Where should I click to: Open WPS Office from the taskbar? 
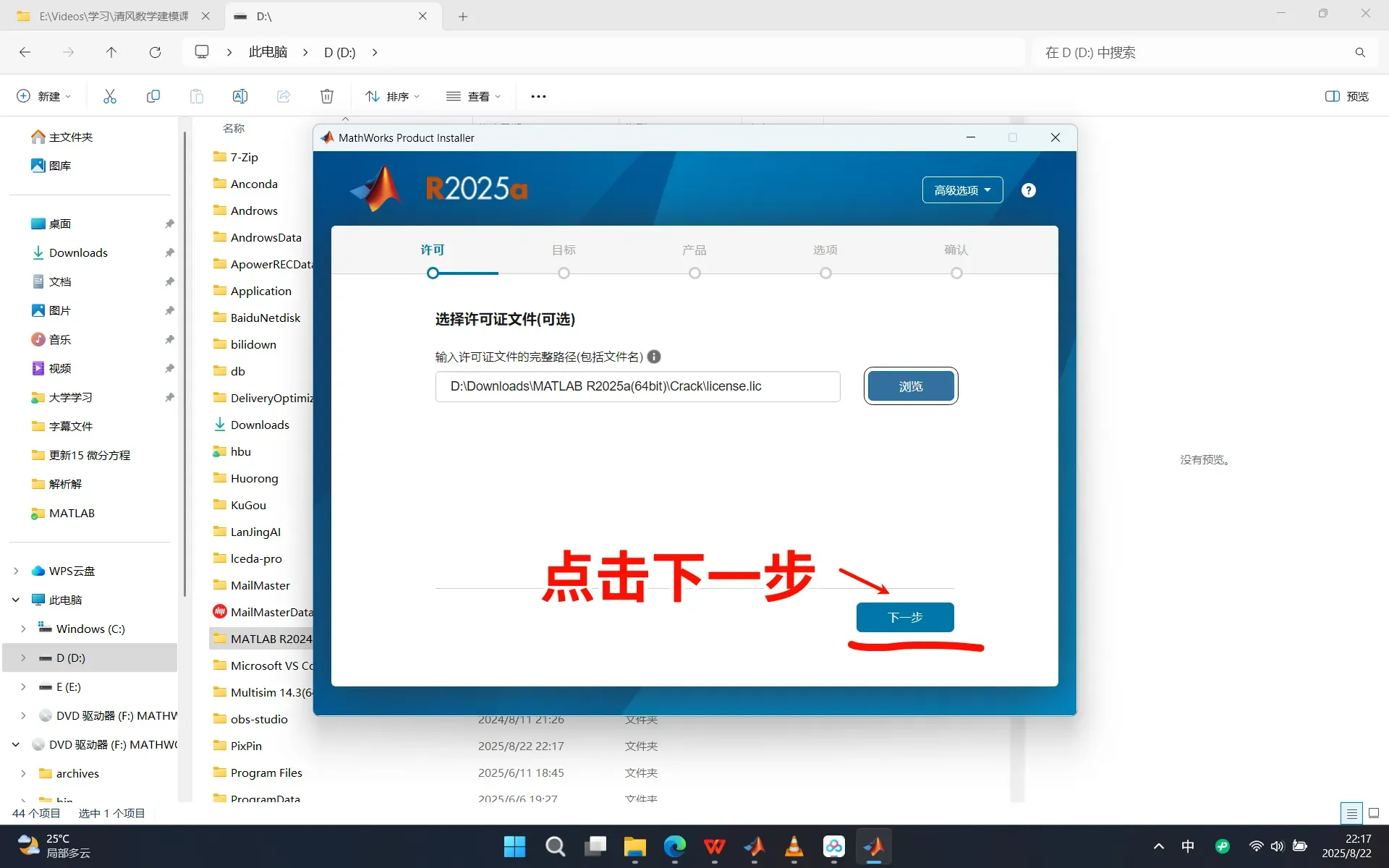(x=714, y=846)
